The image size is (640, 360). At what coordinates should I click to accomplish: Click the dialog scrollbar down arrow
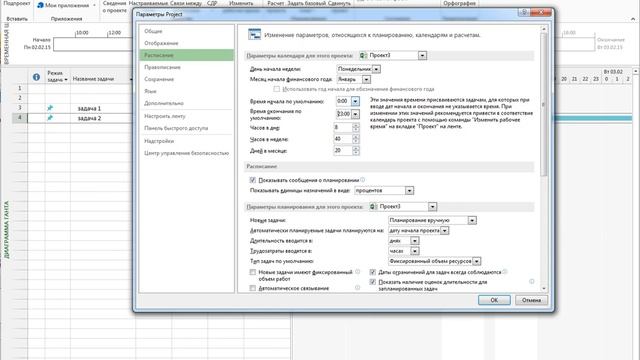543,288
